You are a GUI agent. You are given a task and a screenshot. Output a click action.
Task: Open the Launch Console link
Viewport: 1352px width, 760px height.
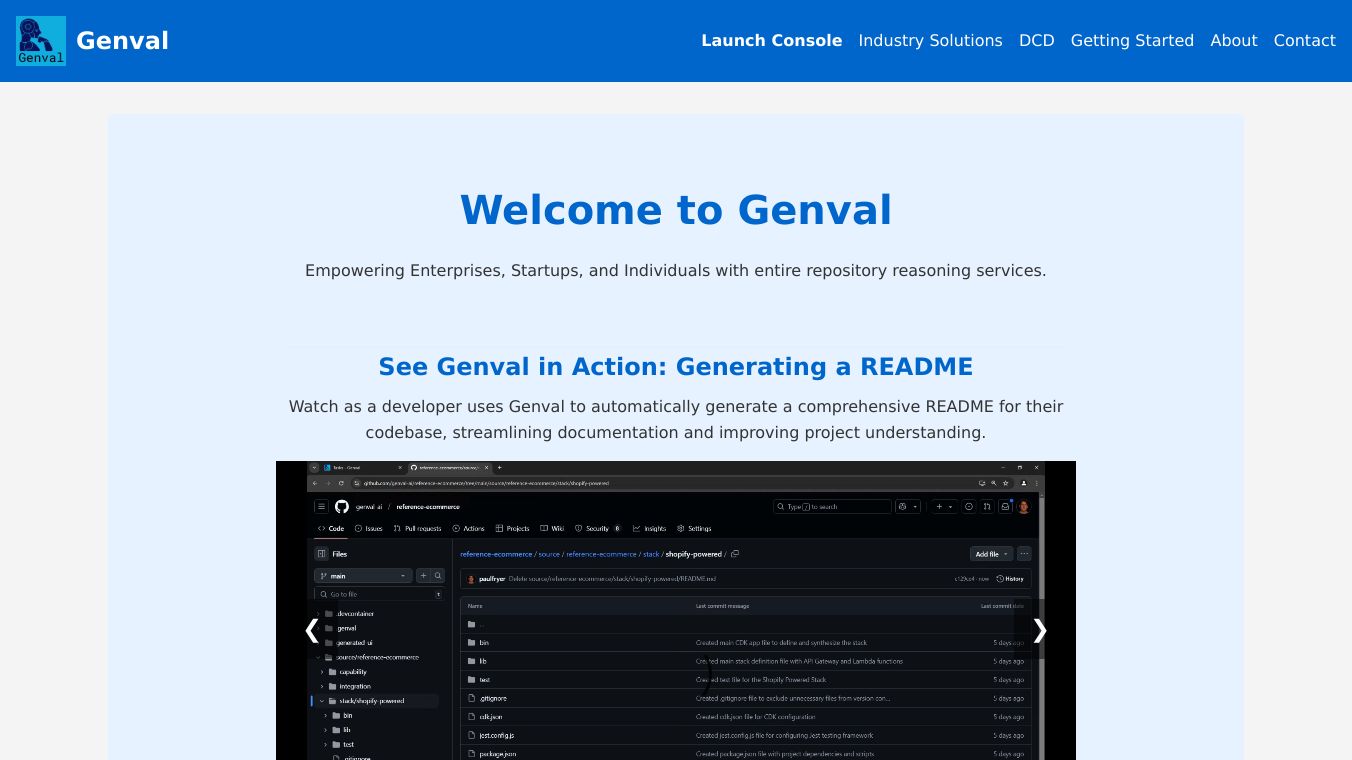coord(772,41)
